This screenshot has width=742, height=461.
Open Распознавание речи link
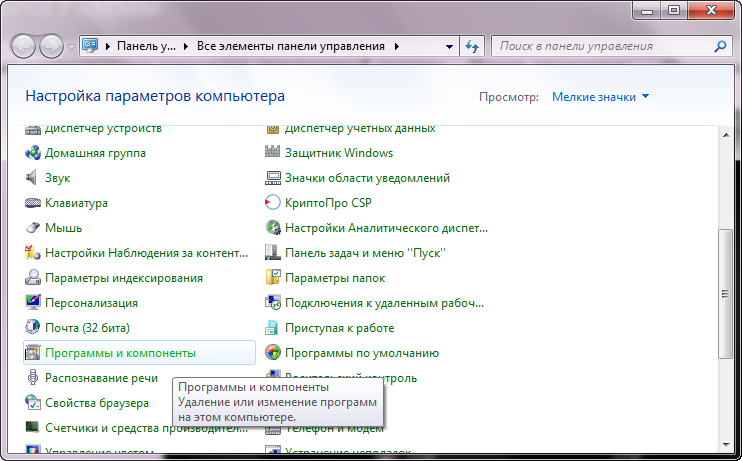point(101,378)
